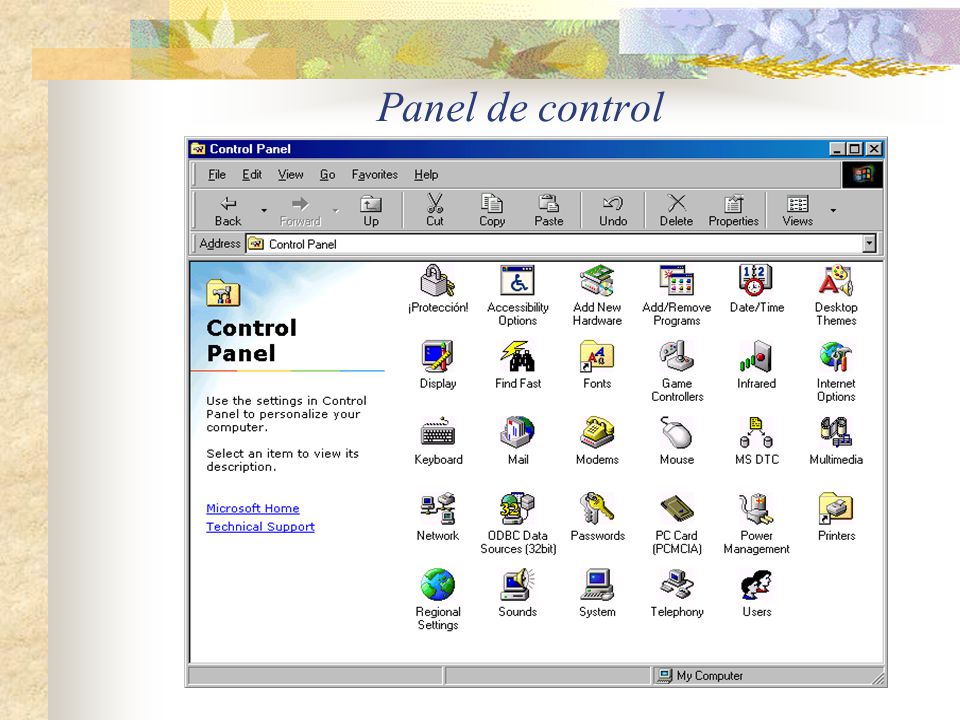Screen dimensions: 960x720
Task: Open the Help menu
Action: click(426, 174)
